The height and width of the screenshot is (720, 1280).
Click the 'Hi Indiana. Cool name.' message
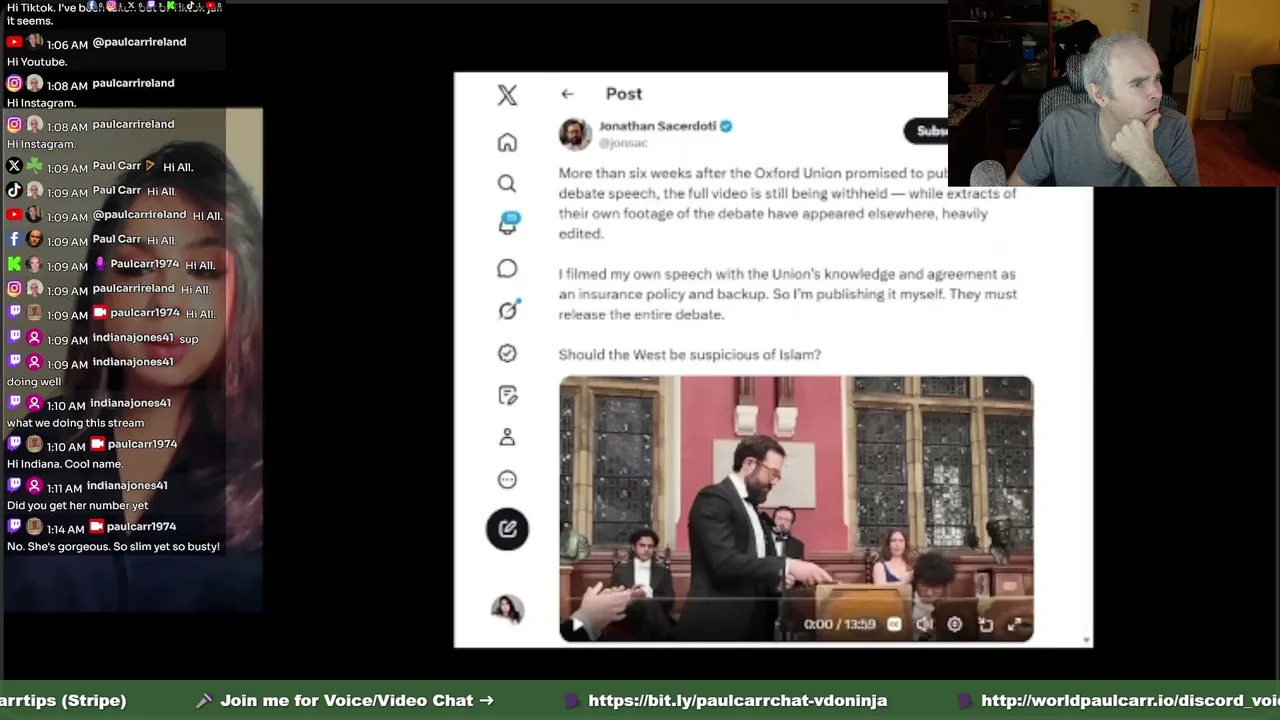pyautogui.click(x=65, y=464)
